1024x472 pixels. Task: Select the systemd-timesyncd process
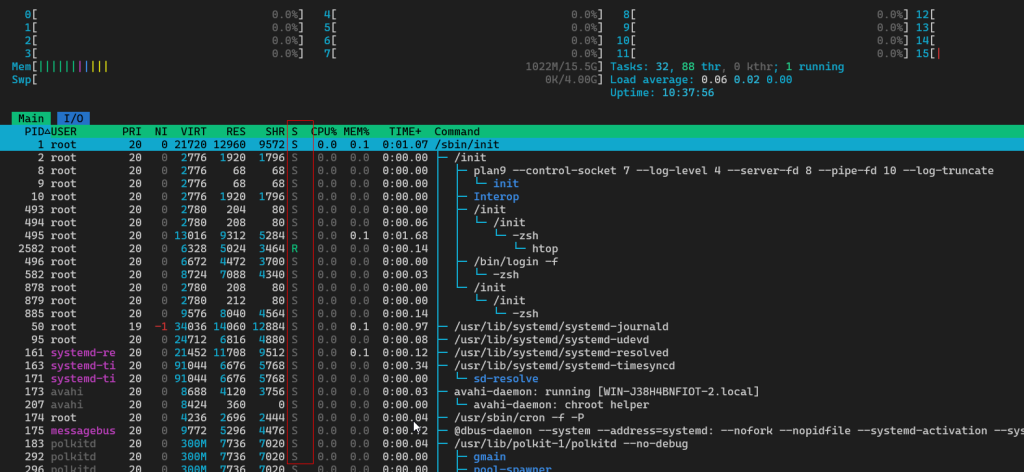(x=565, y=366)
